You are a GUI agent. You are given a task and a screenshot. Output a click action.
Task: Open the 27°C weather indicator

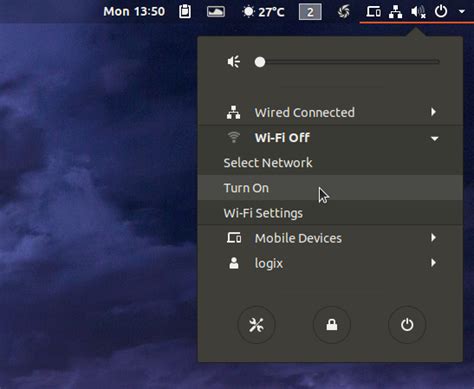point(263,12)
